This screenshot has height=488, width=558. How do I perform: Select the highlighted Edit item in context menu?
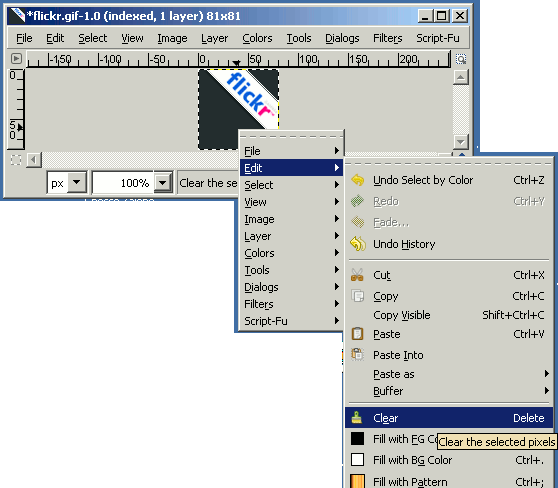[x=291, y=168]
